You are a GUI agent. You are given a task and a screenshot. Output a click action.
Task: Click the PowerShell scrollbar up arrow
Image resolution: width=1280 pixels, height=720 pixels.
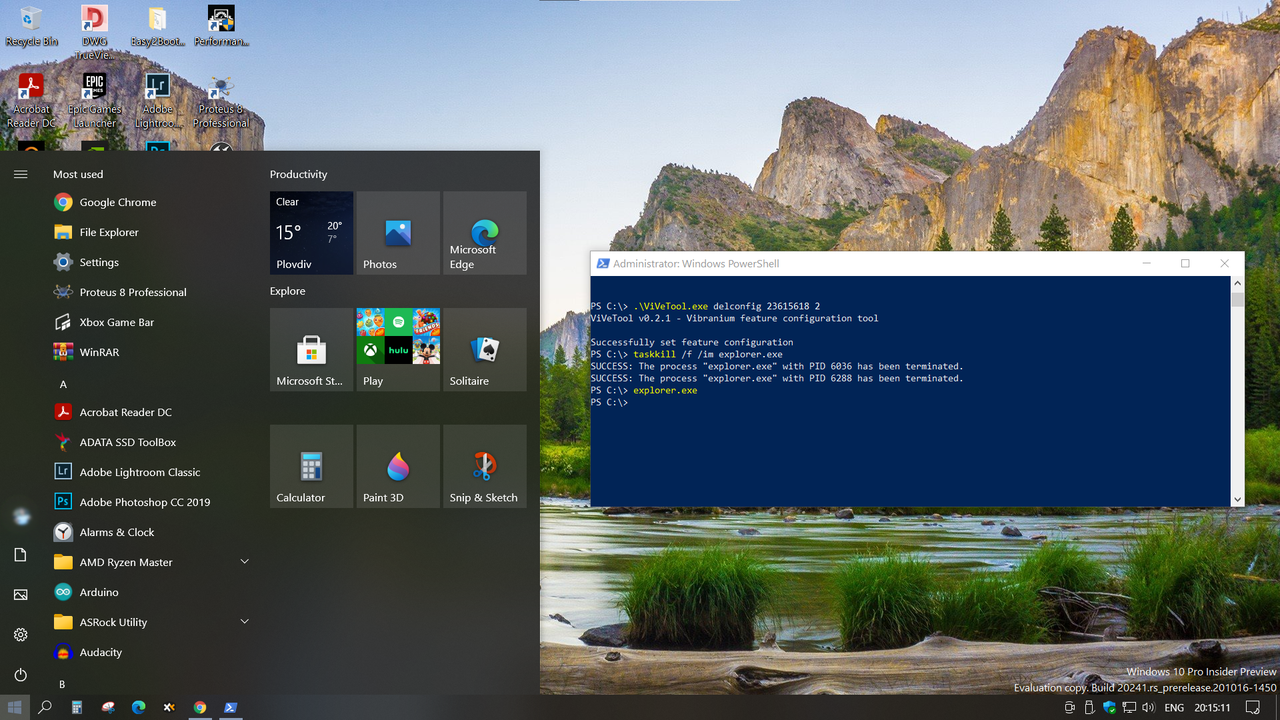[1238, 284]
